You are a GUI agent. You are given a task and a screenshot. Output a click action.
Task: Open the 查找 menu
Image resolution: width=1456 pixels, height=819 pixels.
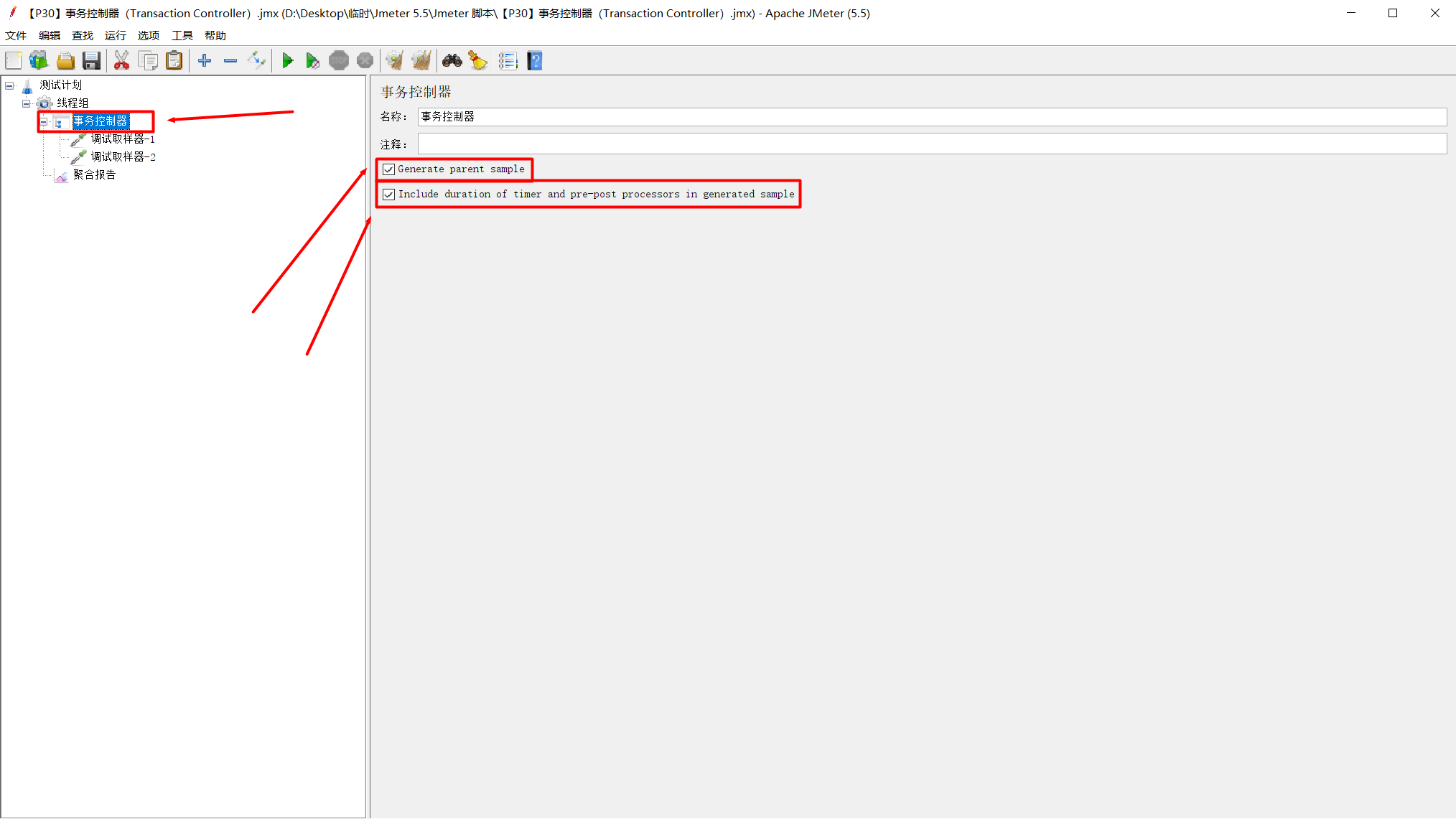tap(83, 35)
